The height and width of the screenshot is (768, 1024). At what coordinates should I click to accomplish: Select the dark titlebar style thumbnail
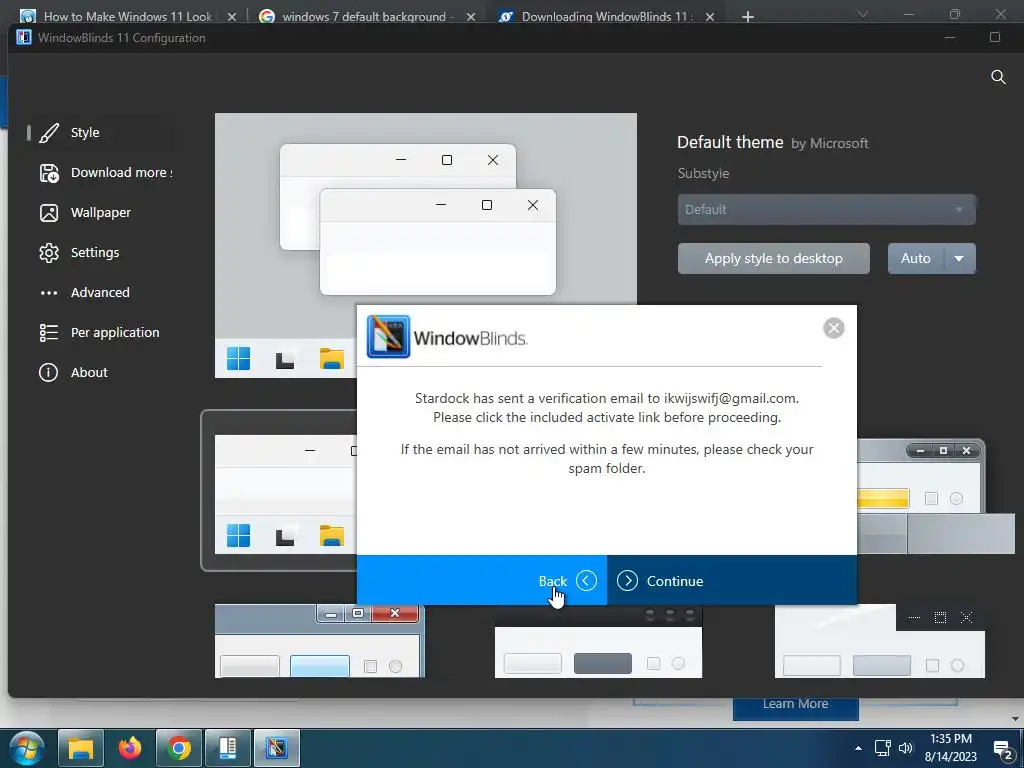pyautogui.click(x=598, y=641)
